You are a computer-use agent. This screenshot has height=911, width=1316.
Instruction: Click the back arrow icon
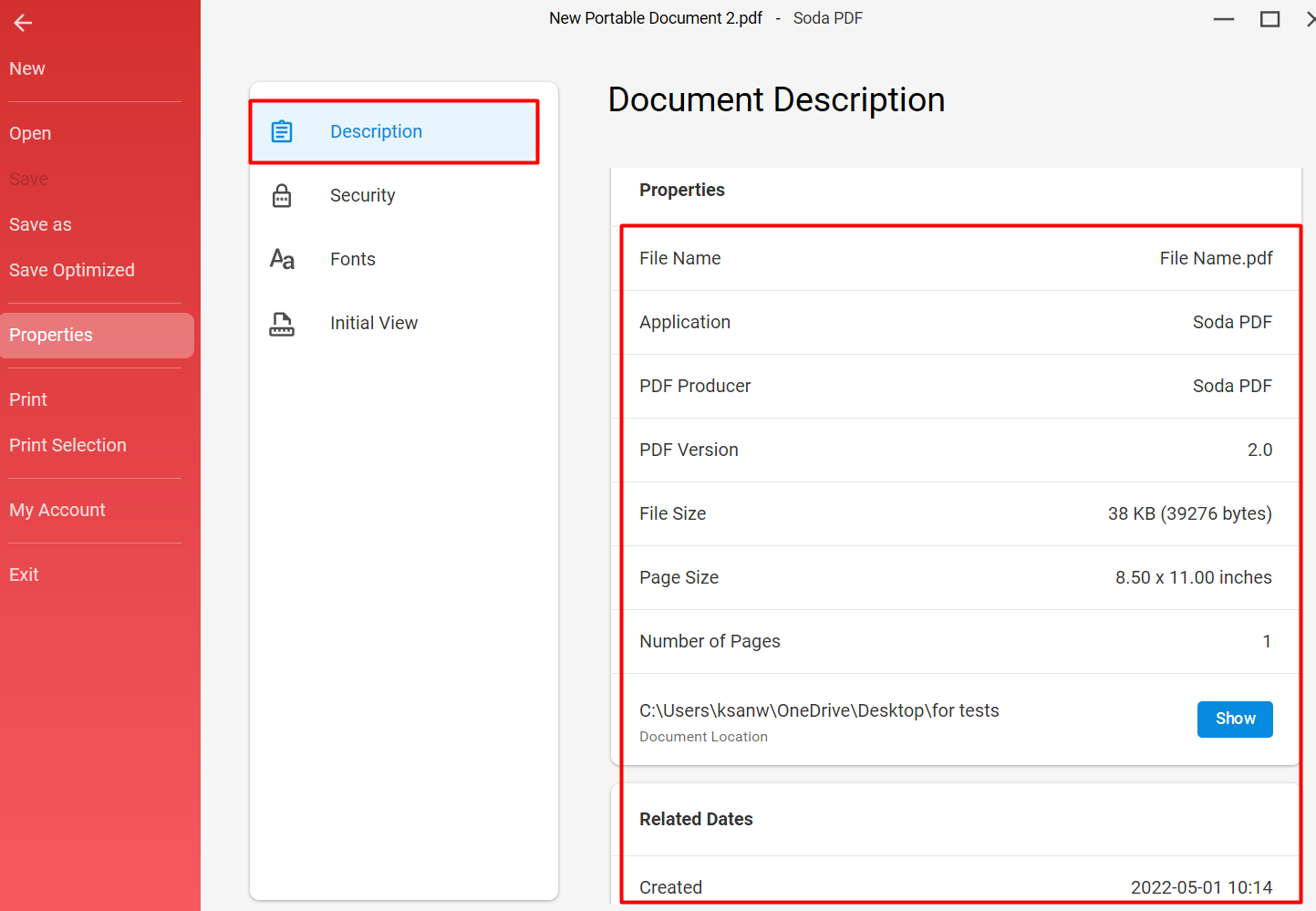[x=23, y=23]
